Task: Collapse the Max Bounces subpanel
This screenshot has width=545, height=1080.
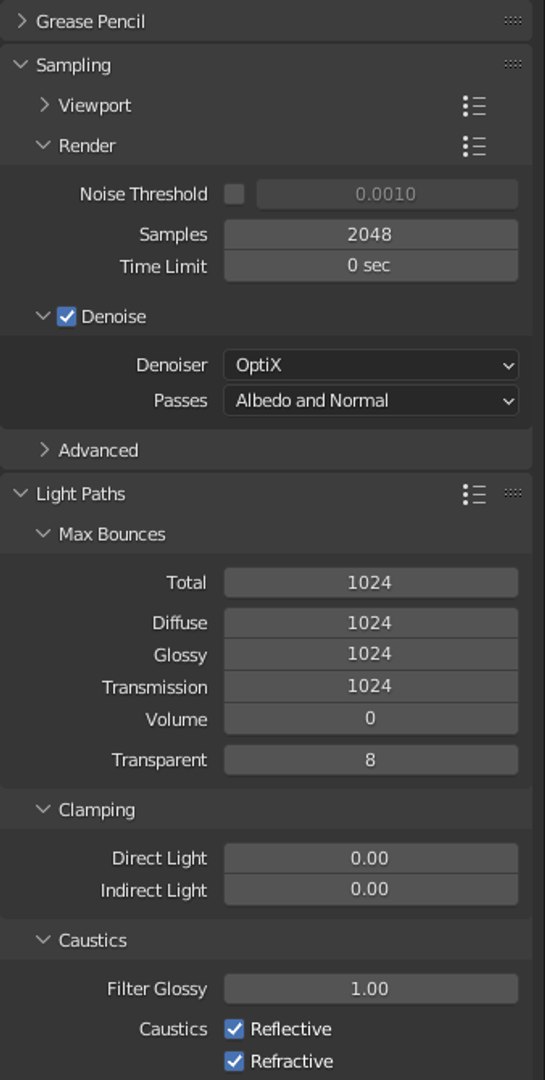Action: click(43, 534)
